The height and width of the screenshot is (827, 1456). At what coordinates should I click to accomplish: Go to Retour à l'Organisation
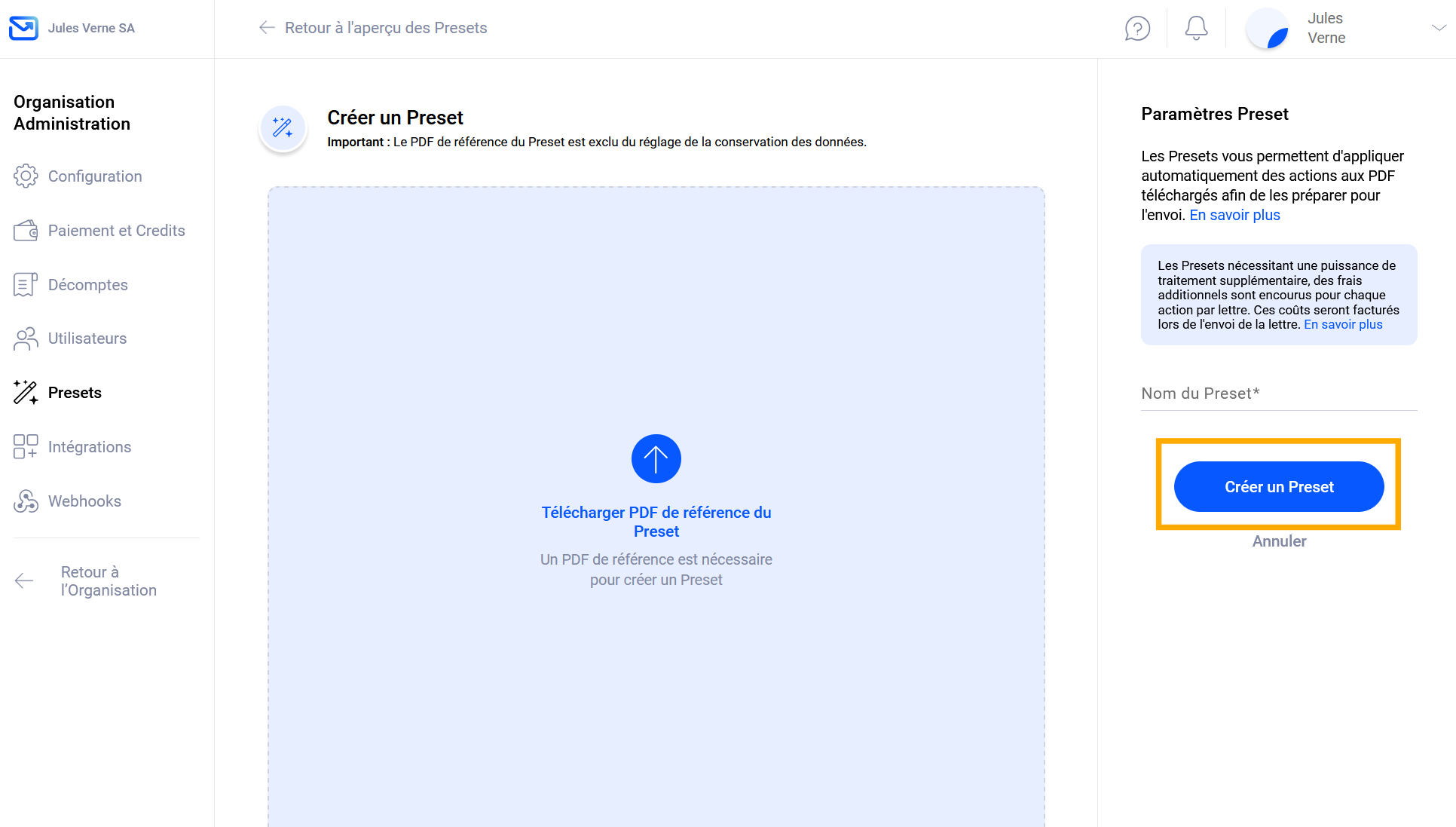click(x=109, y=581)
